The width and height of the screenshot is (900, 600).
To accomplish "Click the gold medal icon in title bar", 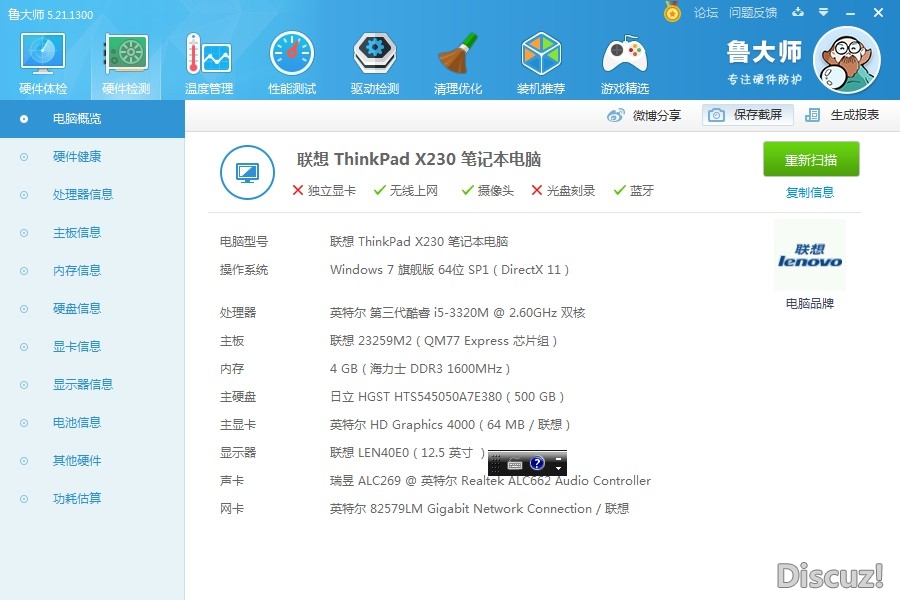I will [x=672, y=12].
